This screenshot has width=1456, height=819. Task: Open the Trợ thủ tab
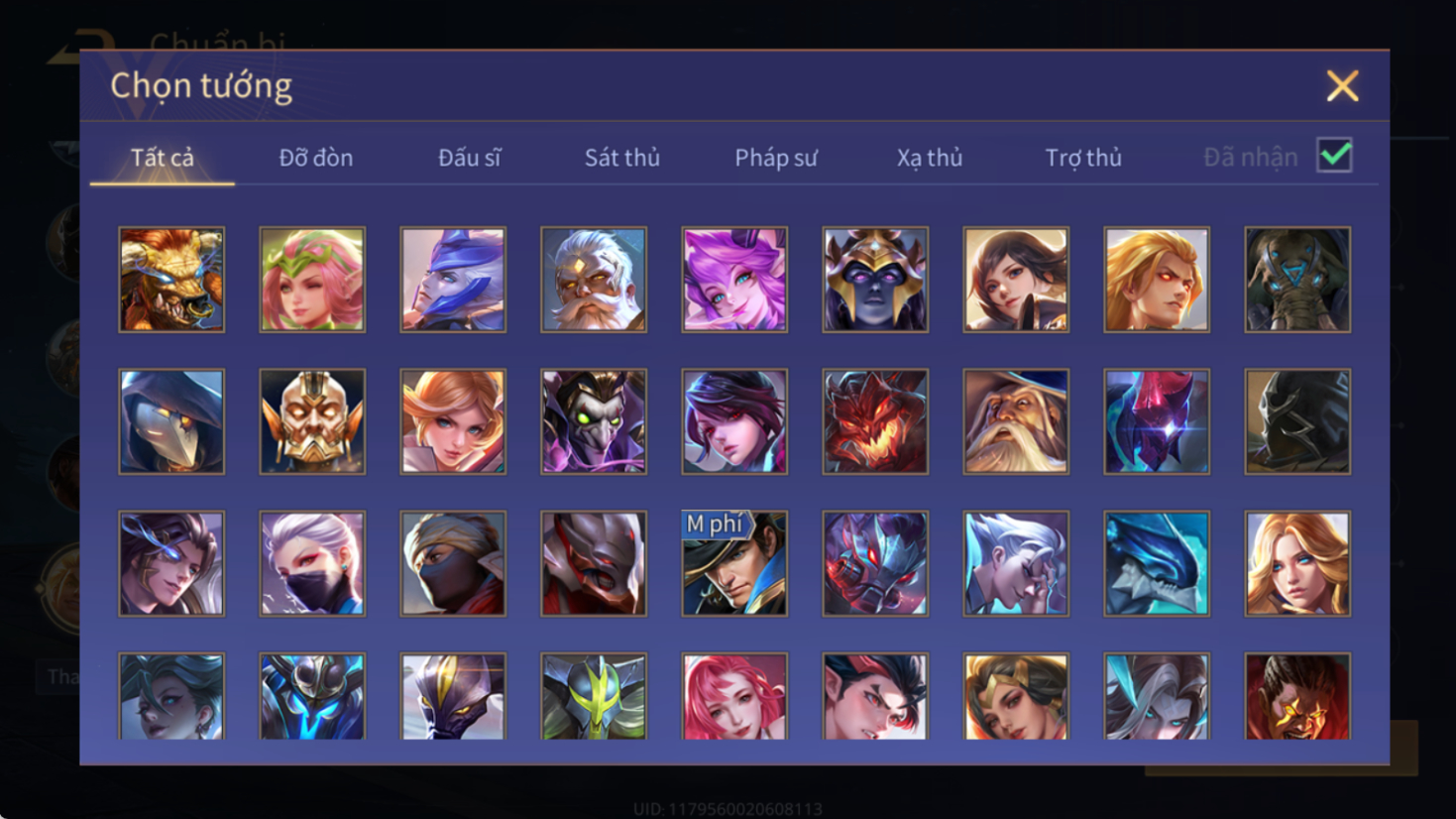coord(1082,158)
